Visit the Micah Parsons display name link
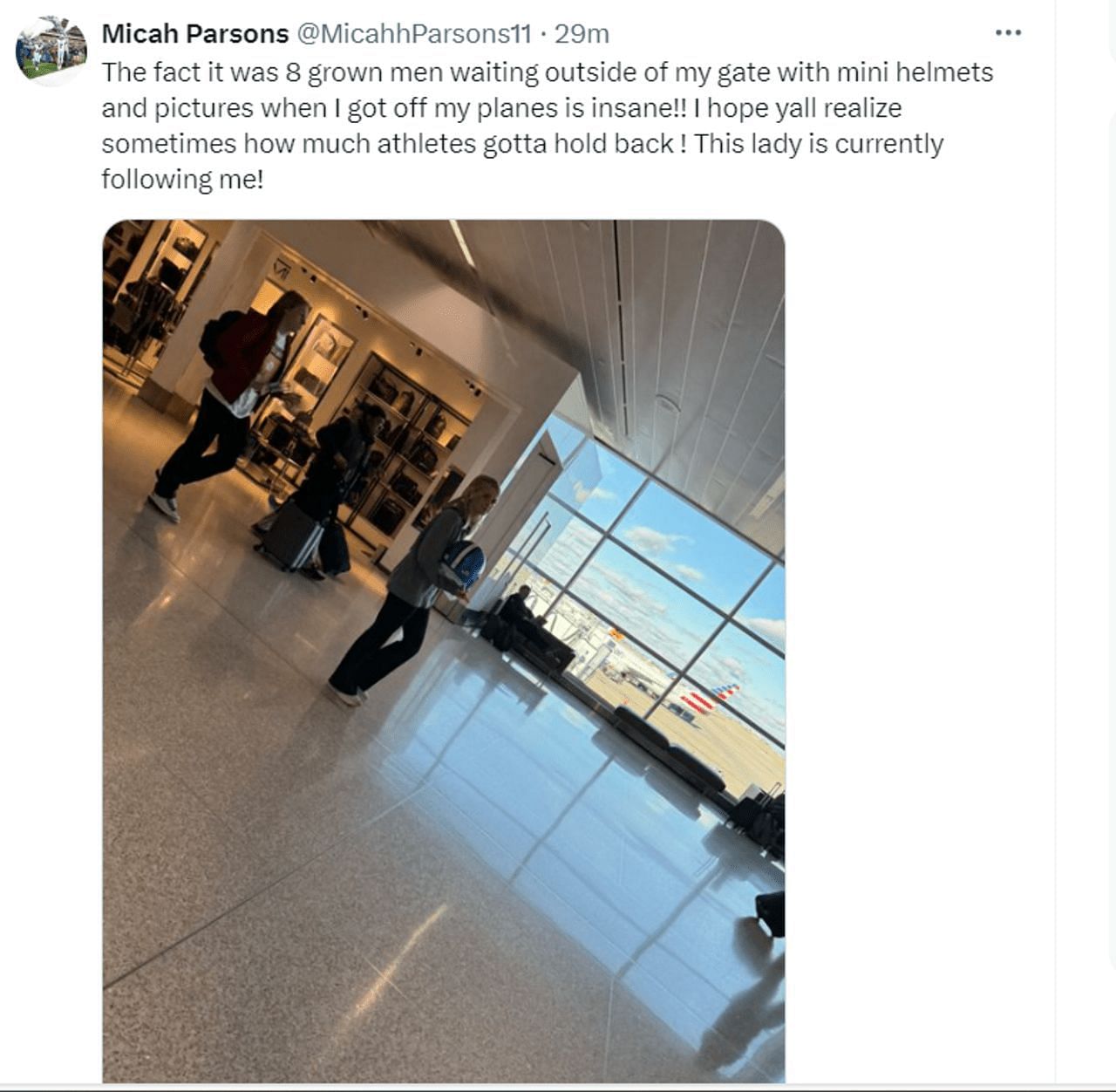Screen dimensions: 1116x1092 195,33
